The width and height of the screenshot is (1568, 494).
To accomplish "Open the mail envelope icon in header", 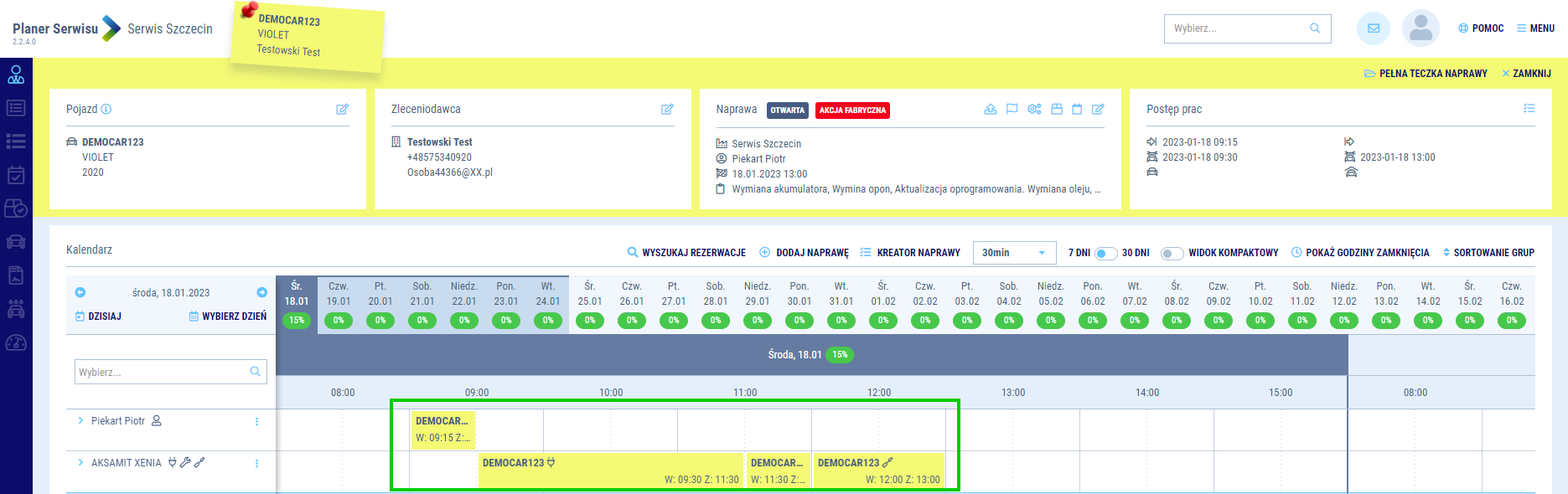I will click(1373, 28).
